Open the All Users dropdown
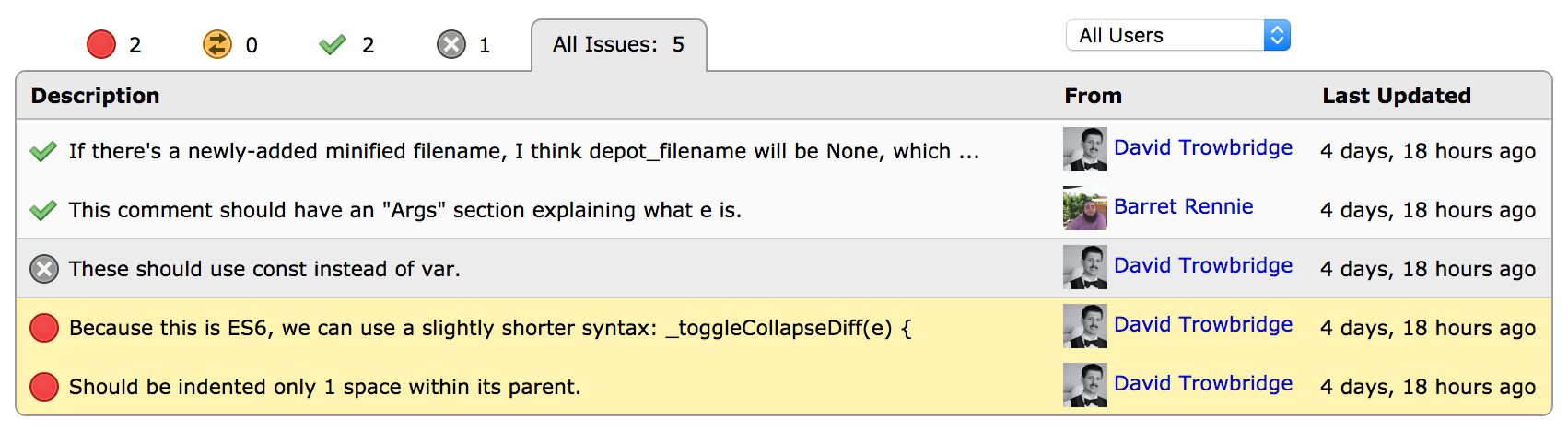This screenshot has height=431, width=1568. (1177, 35)
